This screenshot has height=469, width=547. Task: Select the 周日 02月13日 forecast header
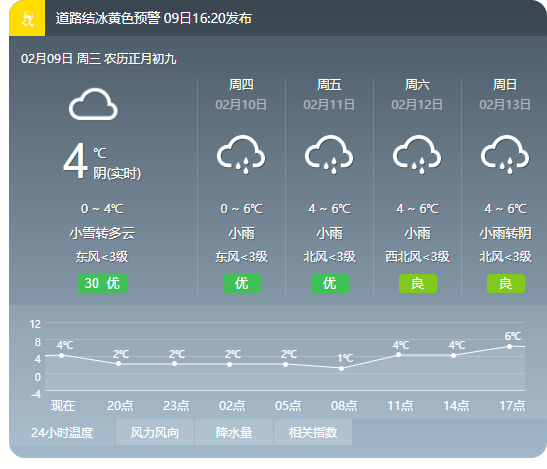coord(505,95)
